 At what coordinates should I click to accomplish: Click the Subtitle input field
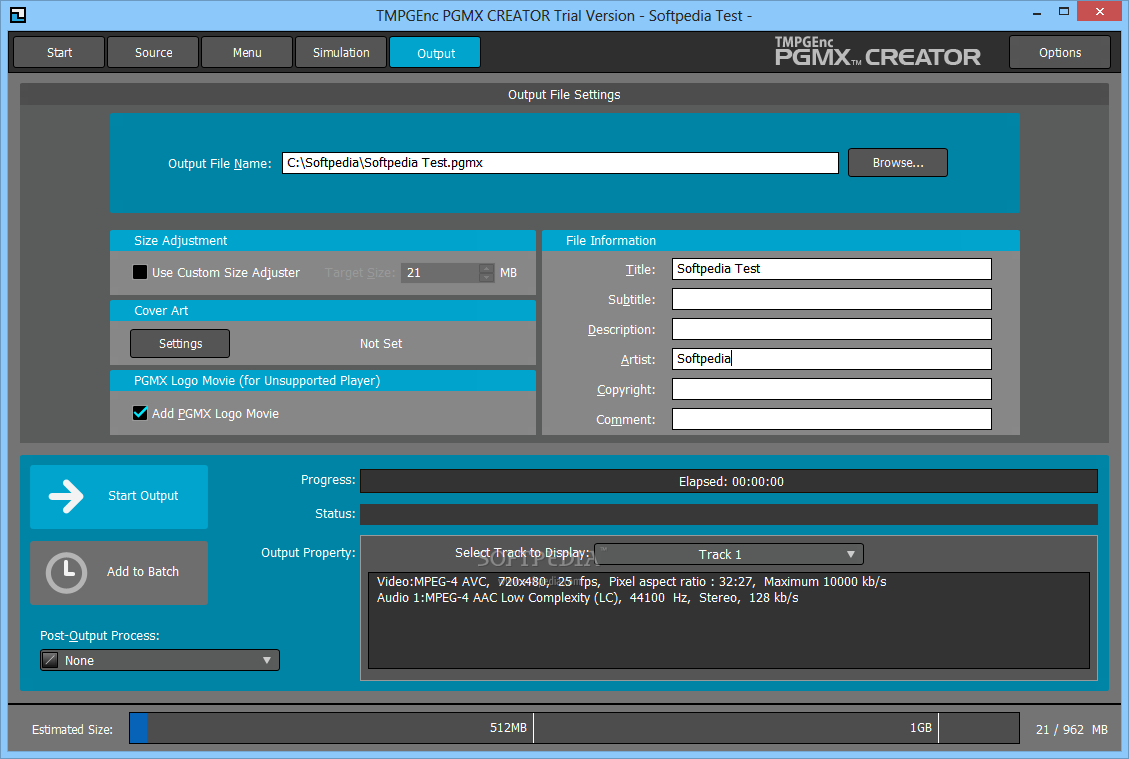click(832, 299)
